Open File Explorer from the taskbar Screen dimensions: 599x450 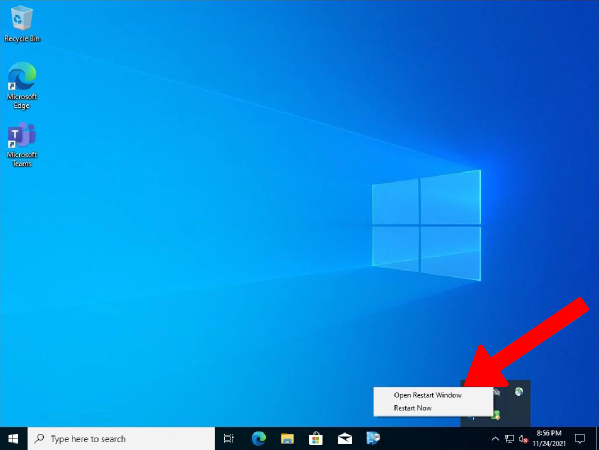[x=287, y=439]
